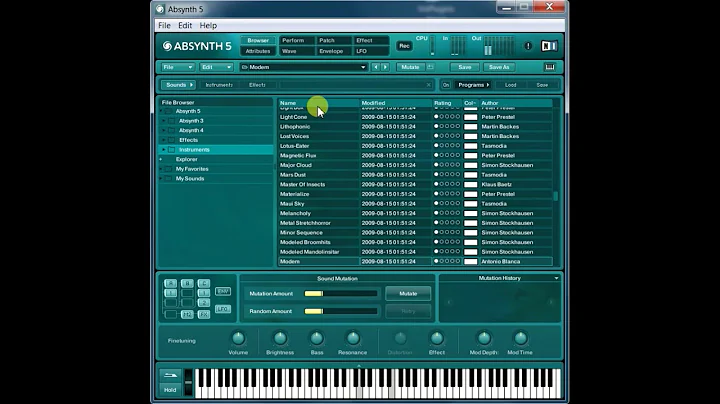The width and height of the screenshot is (720, 404).
Task: Click module box labeled 2
Action: tap(204, 303)
